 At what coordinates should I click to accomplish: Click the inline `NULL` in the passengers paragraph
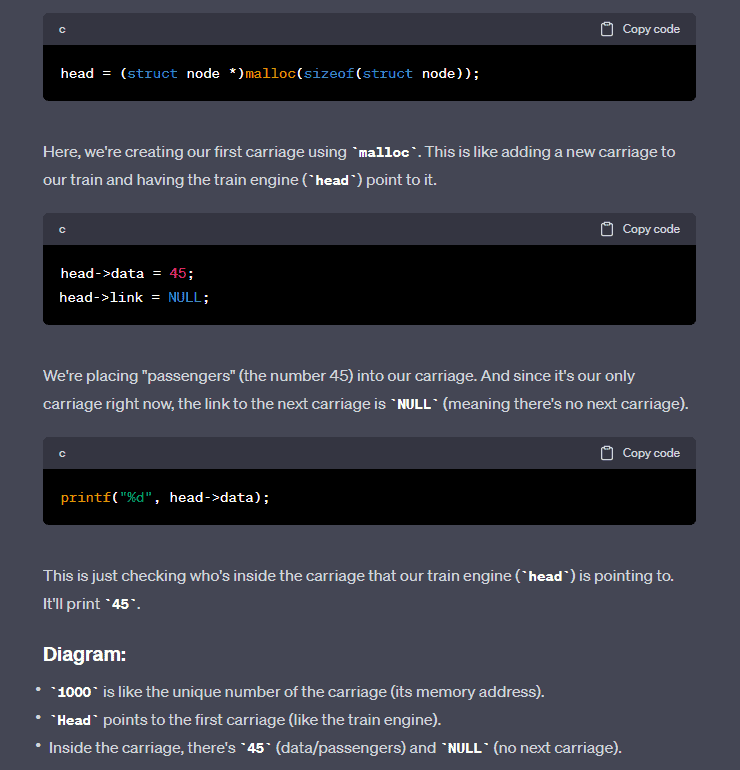click(413, 404)
